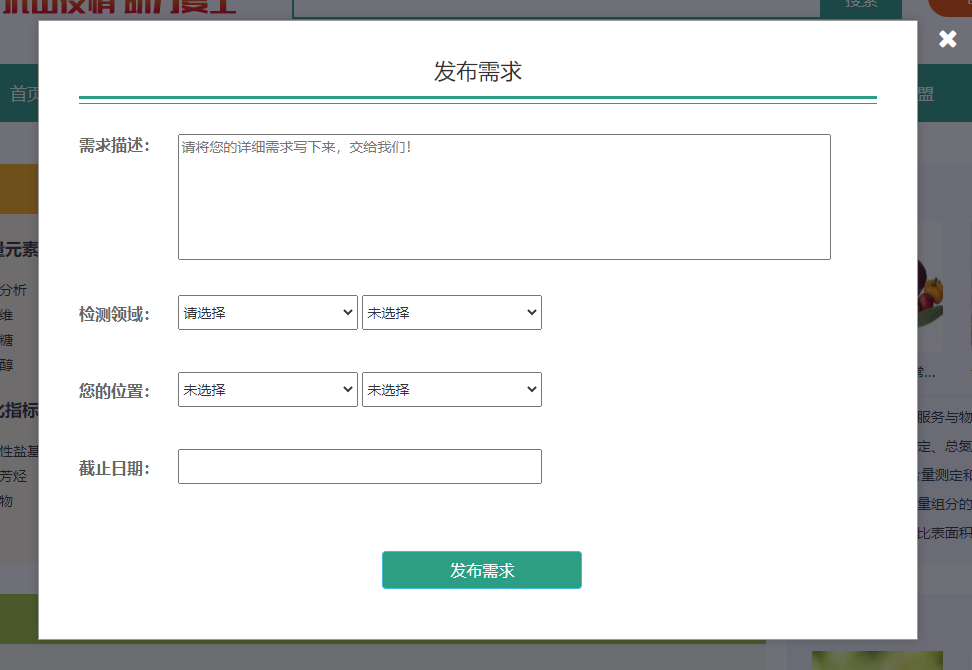Open the 比表面积 link on the right
This screenshot has width=972, height=670.
coord(943,533)
